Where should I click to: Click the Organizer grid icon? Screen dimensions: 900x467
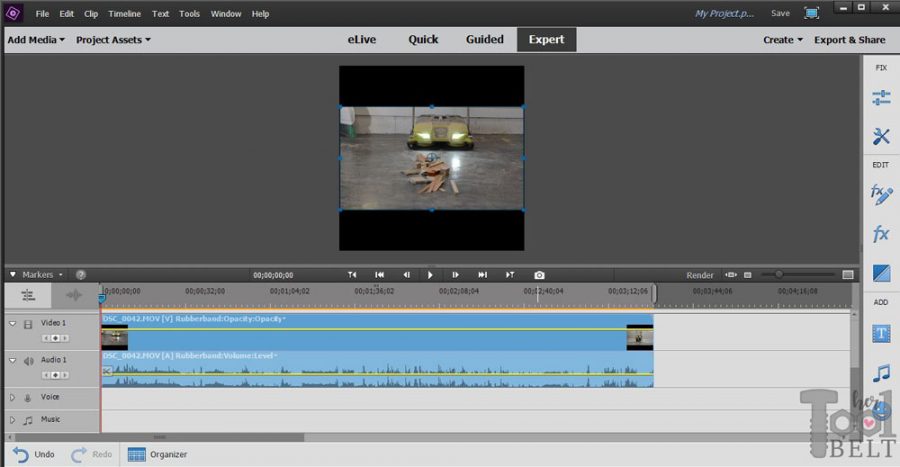point(136,455)
